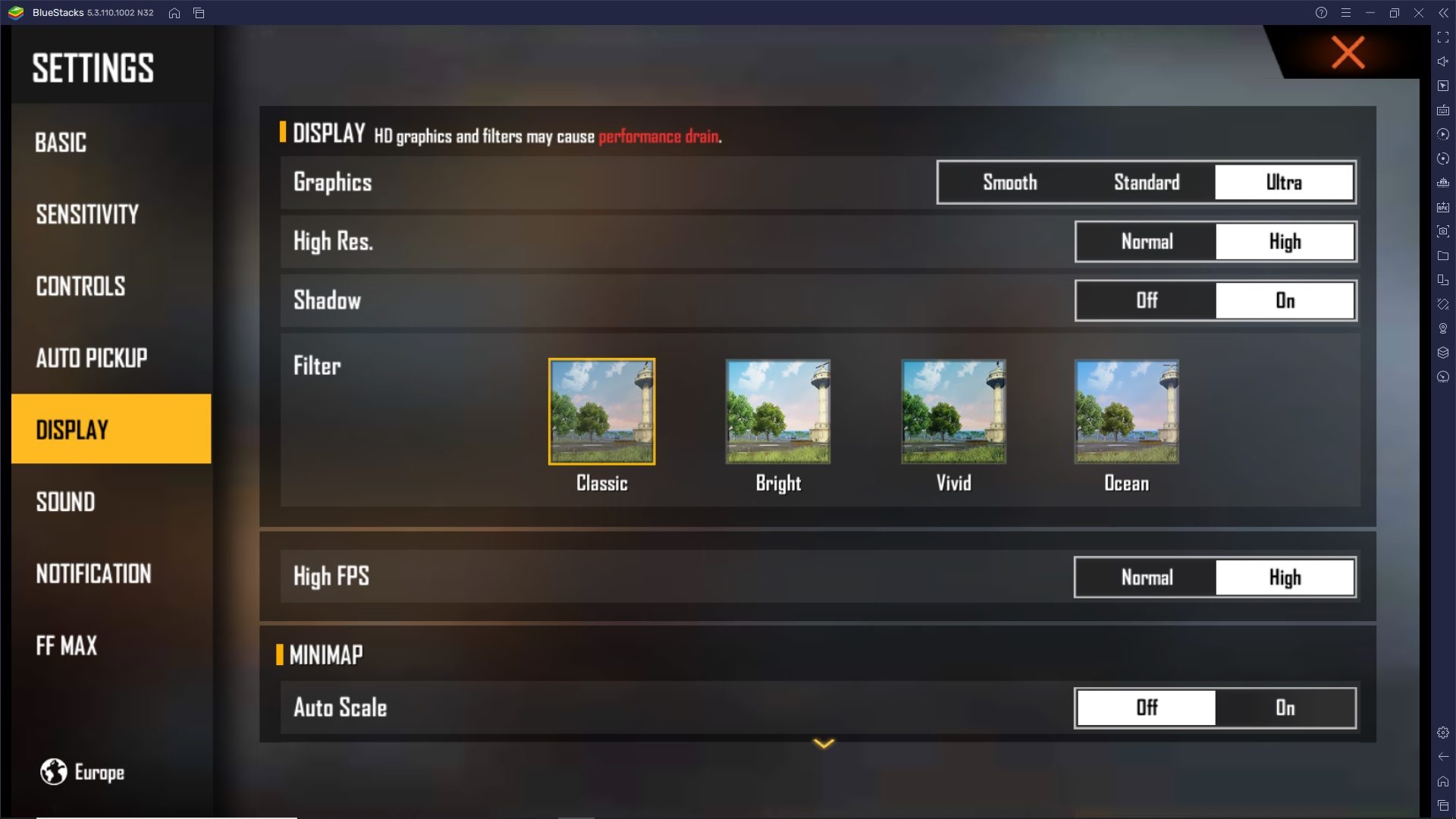Screen dimensions: 1456x819
Task: Select Standard graphics quality option
Action: pos(1146,182)
